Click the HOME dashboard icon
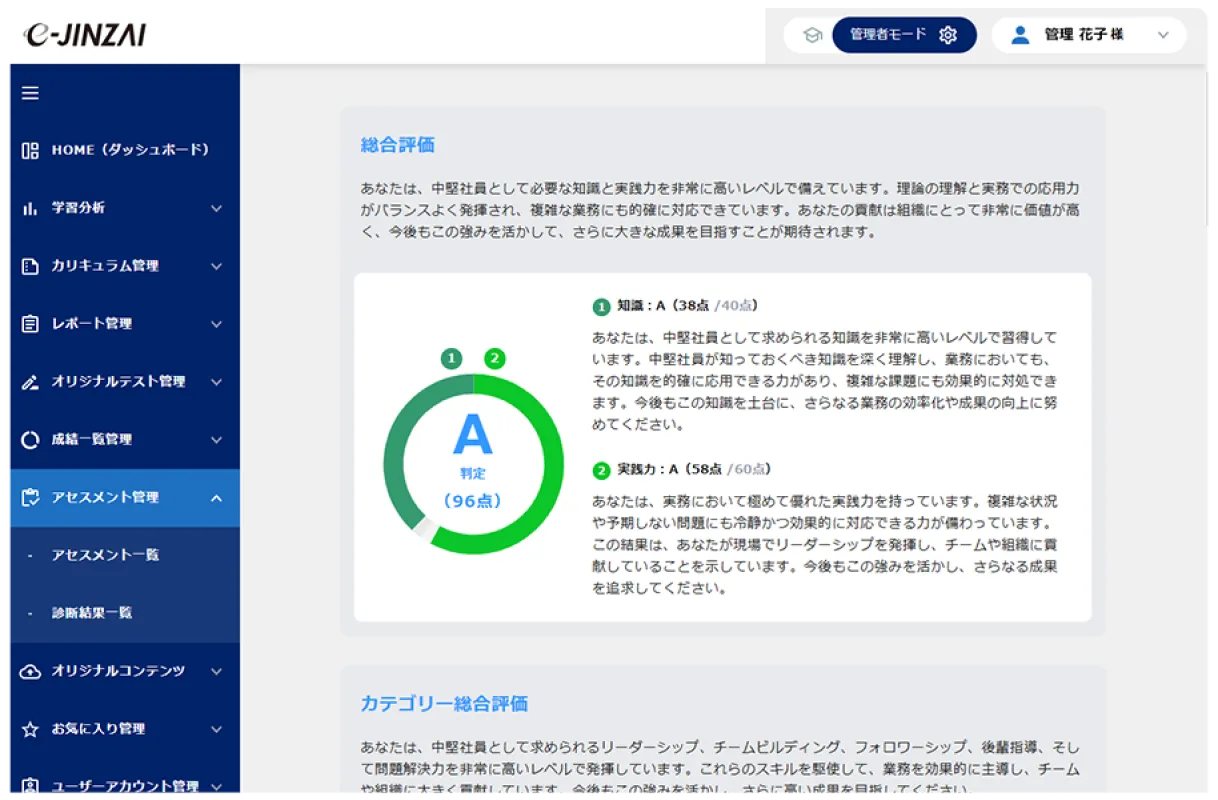Screen dimensions: 1218x800 30,150
